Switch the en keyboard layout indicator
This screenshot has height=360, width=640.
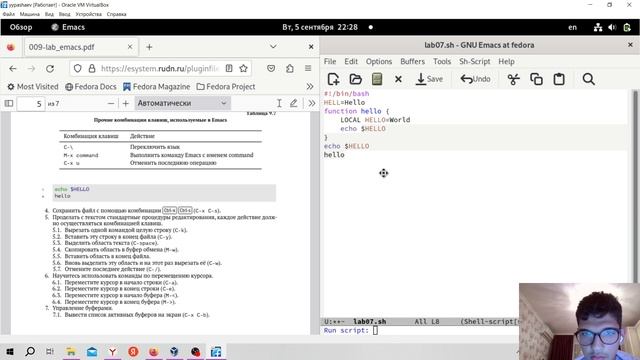point(573,27)
